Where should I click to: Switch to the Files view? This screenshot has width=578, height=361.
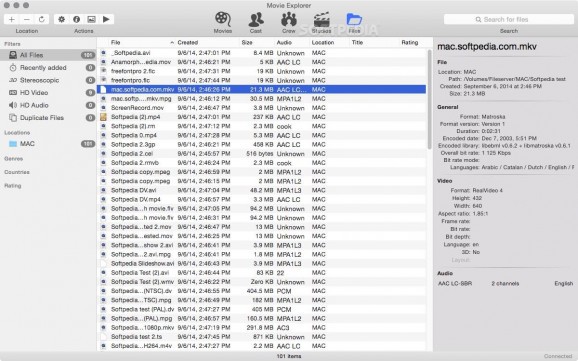354,22
